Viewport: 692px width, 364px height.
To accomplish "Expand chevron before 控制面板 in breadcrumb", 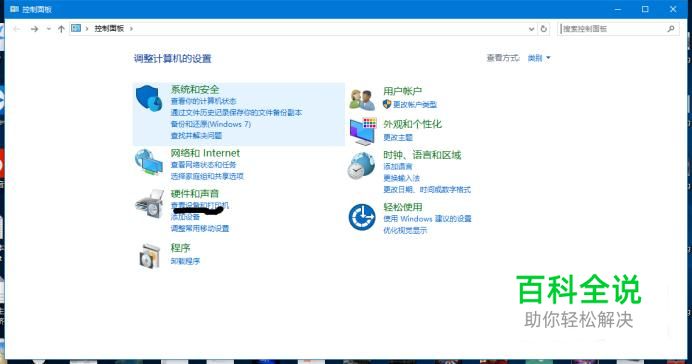I will tap(86, 29).
